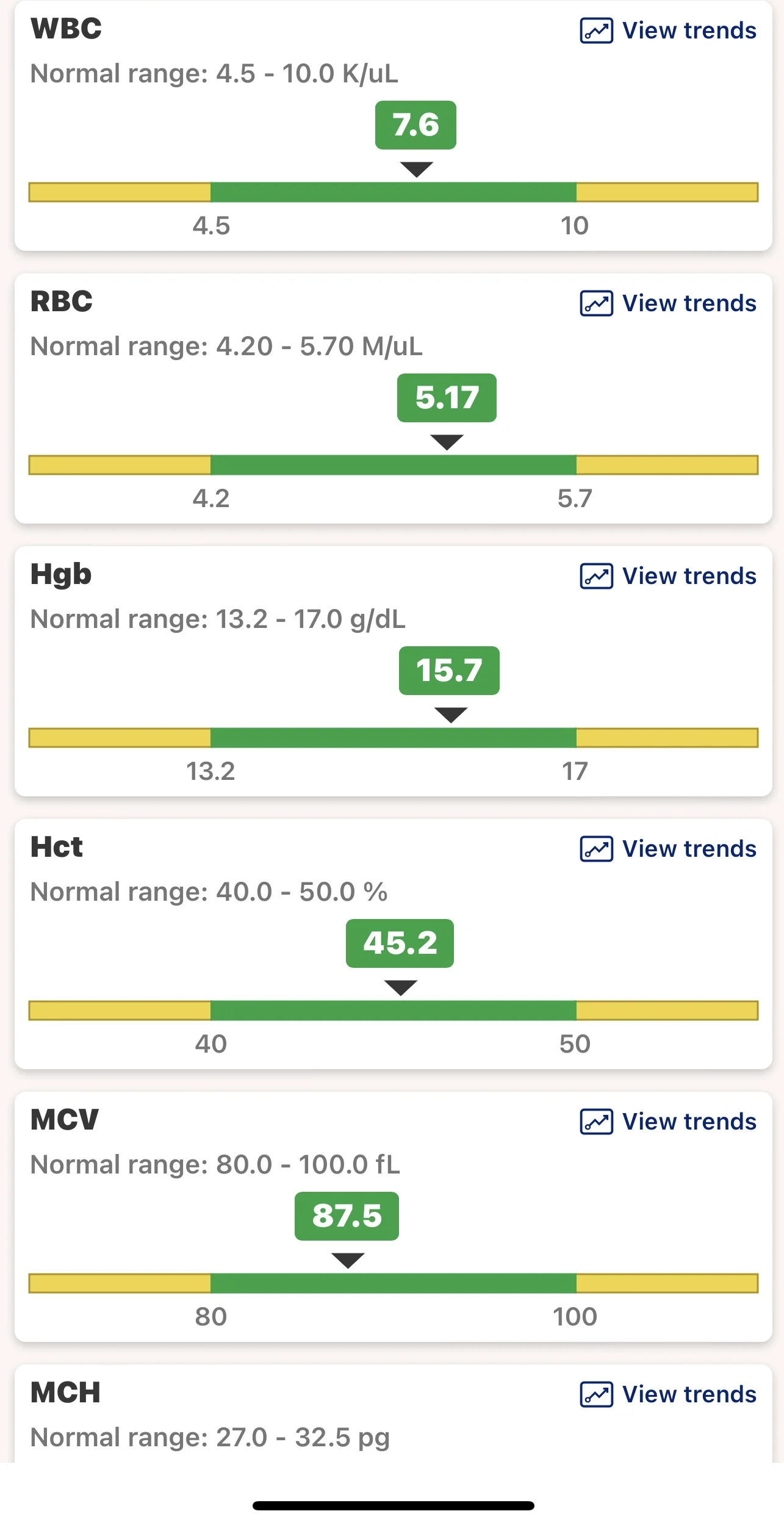Tap the home indicator bar at bottom
This screenshot has width=784, height=1525.
click(x=394, y=1505)
